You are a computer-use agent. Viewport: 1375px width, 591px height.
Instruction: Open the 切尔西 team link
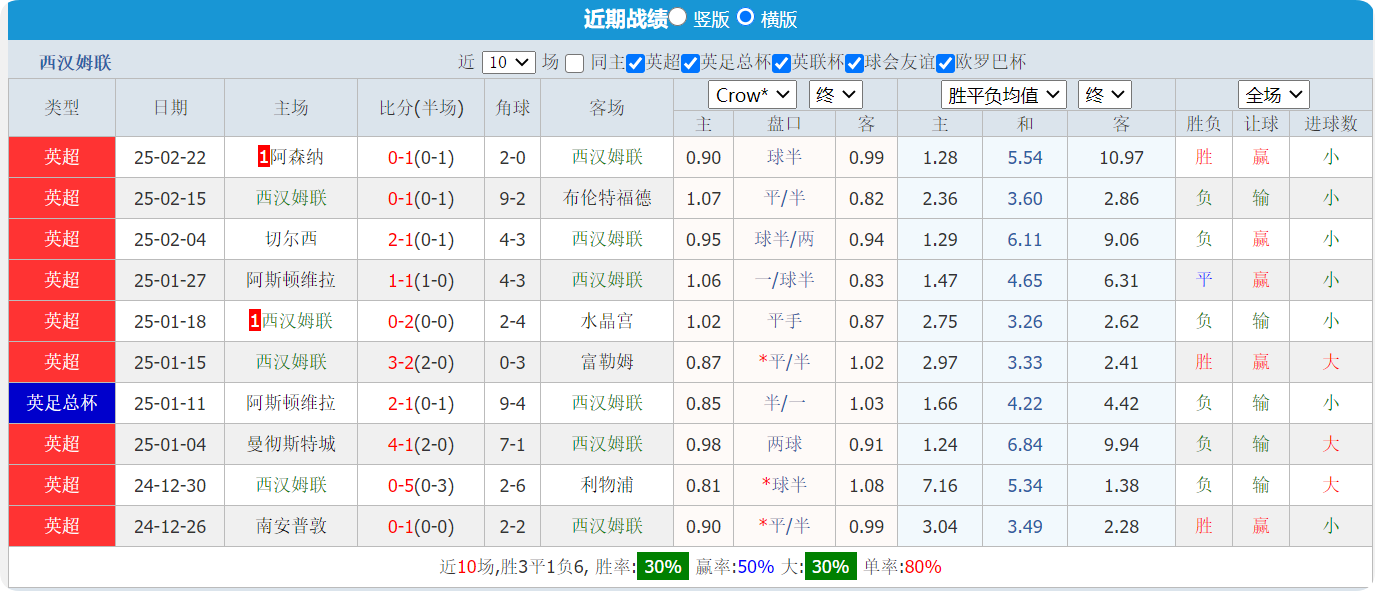click(x=290, y=239)
